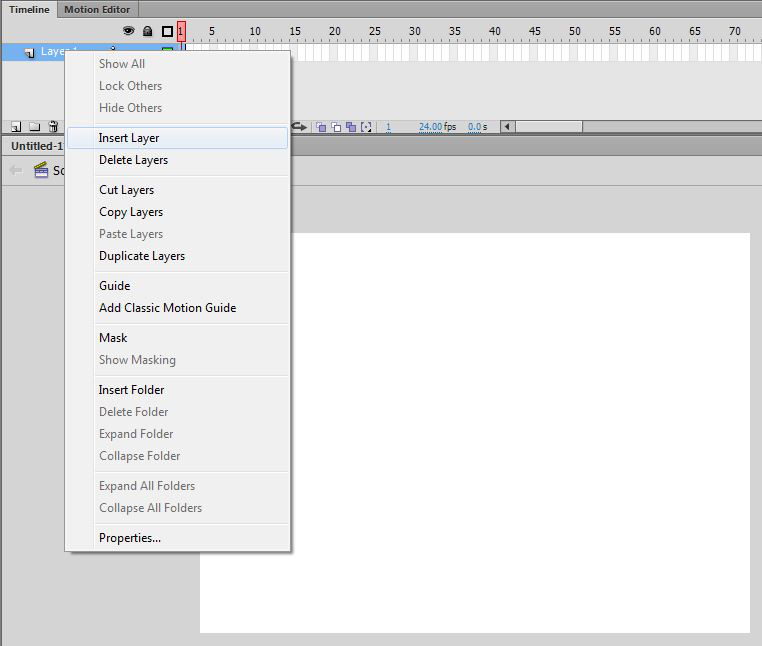This screenshot has height=646, width=762.
Task: Click the grayed Delete Folder entry
Action: [177, 412]
